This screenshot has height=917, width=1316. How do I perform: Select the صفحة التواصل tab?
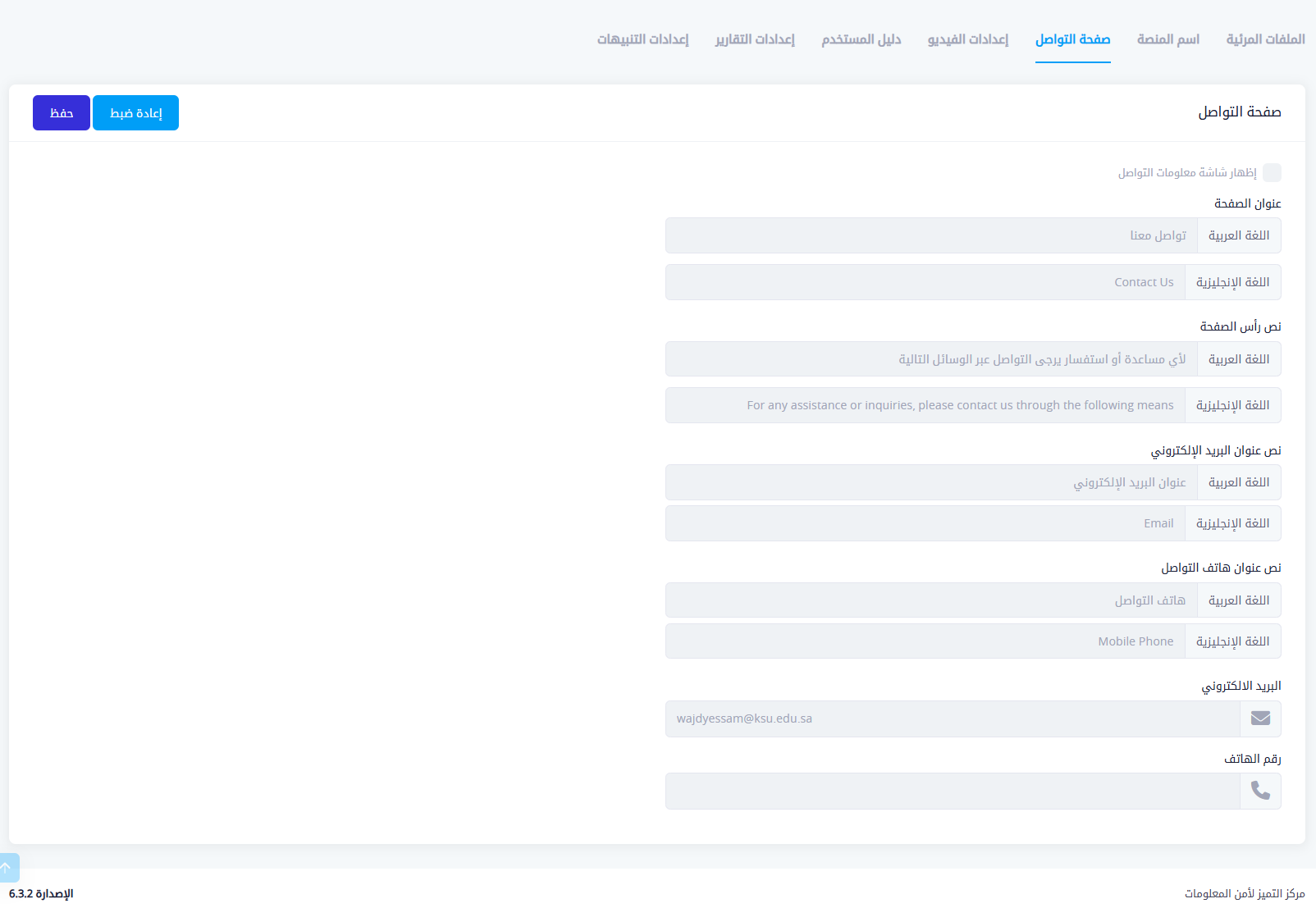(1072, 39)
